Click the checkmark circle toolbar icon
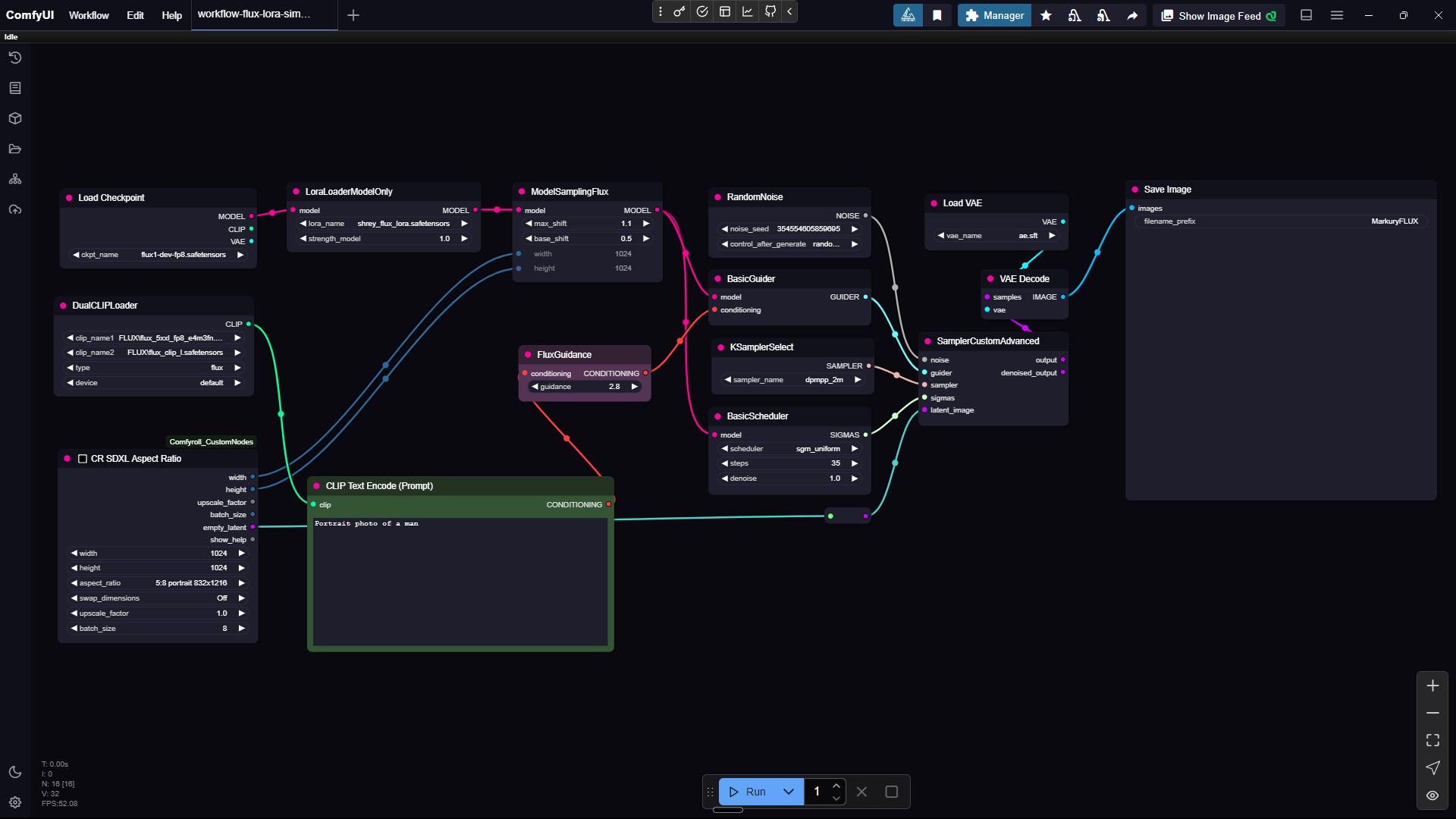1456x819 pixels. tap(702, 11)
